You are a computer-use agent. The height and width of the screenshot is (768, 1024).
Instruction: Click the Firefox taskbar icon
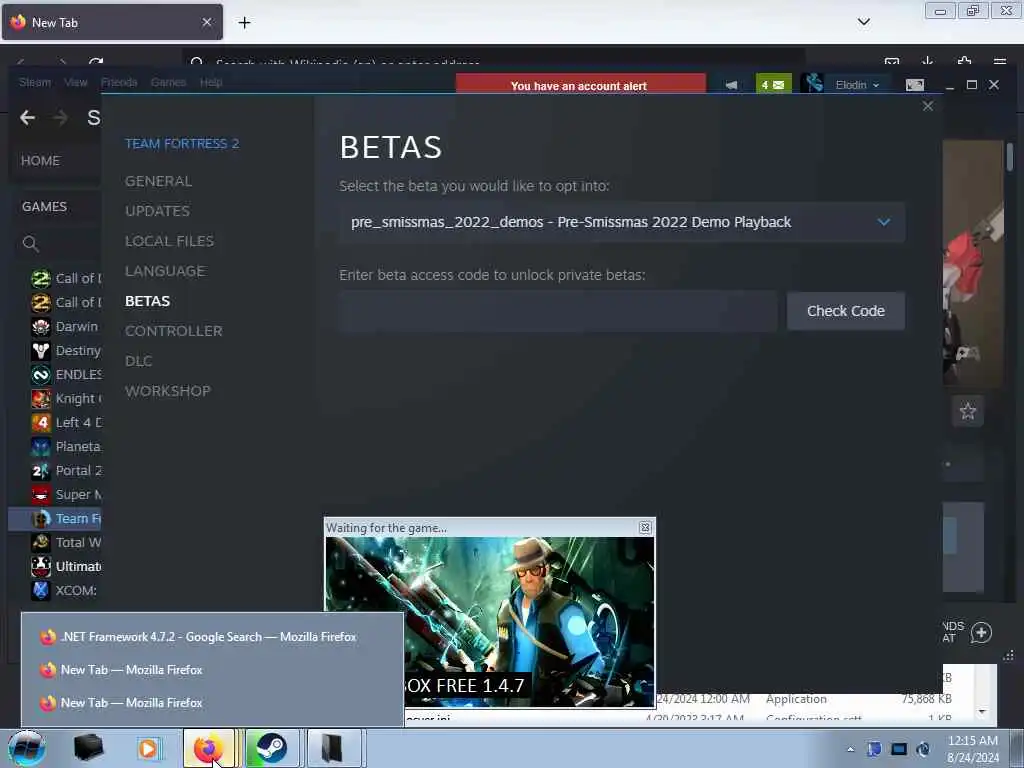[x=208, y=748]
